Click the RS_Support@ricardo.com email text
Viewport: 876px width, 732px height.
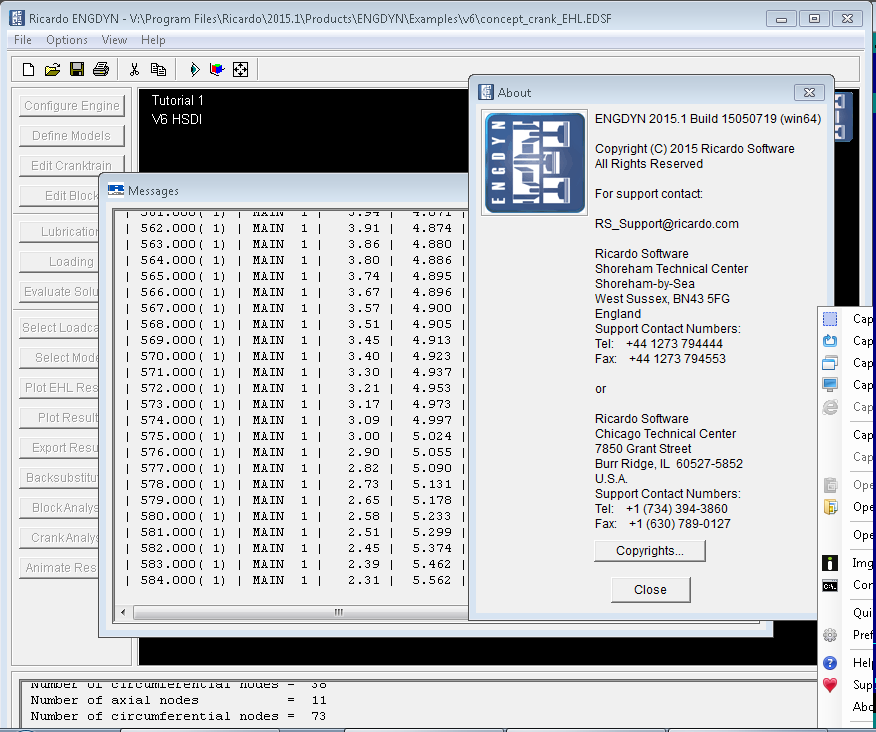[x=666, y=224]
